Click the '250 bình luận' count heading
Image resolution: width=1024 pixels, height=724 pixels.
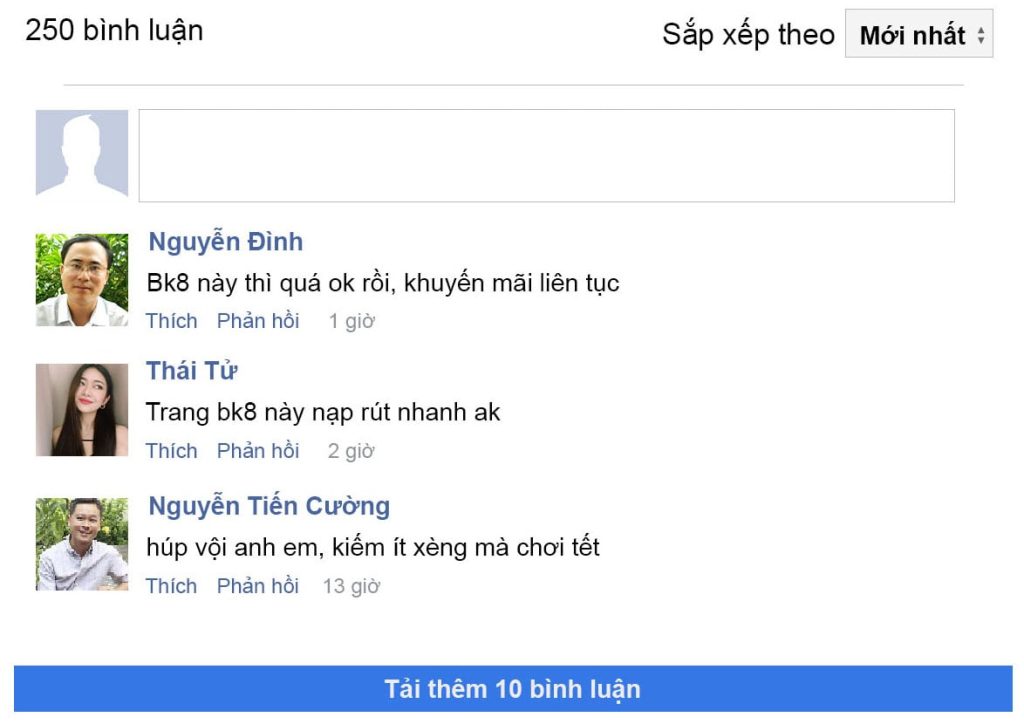pyautogui.click(x=114, y=31)
